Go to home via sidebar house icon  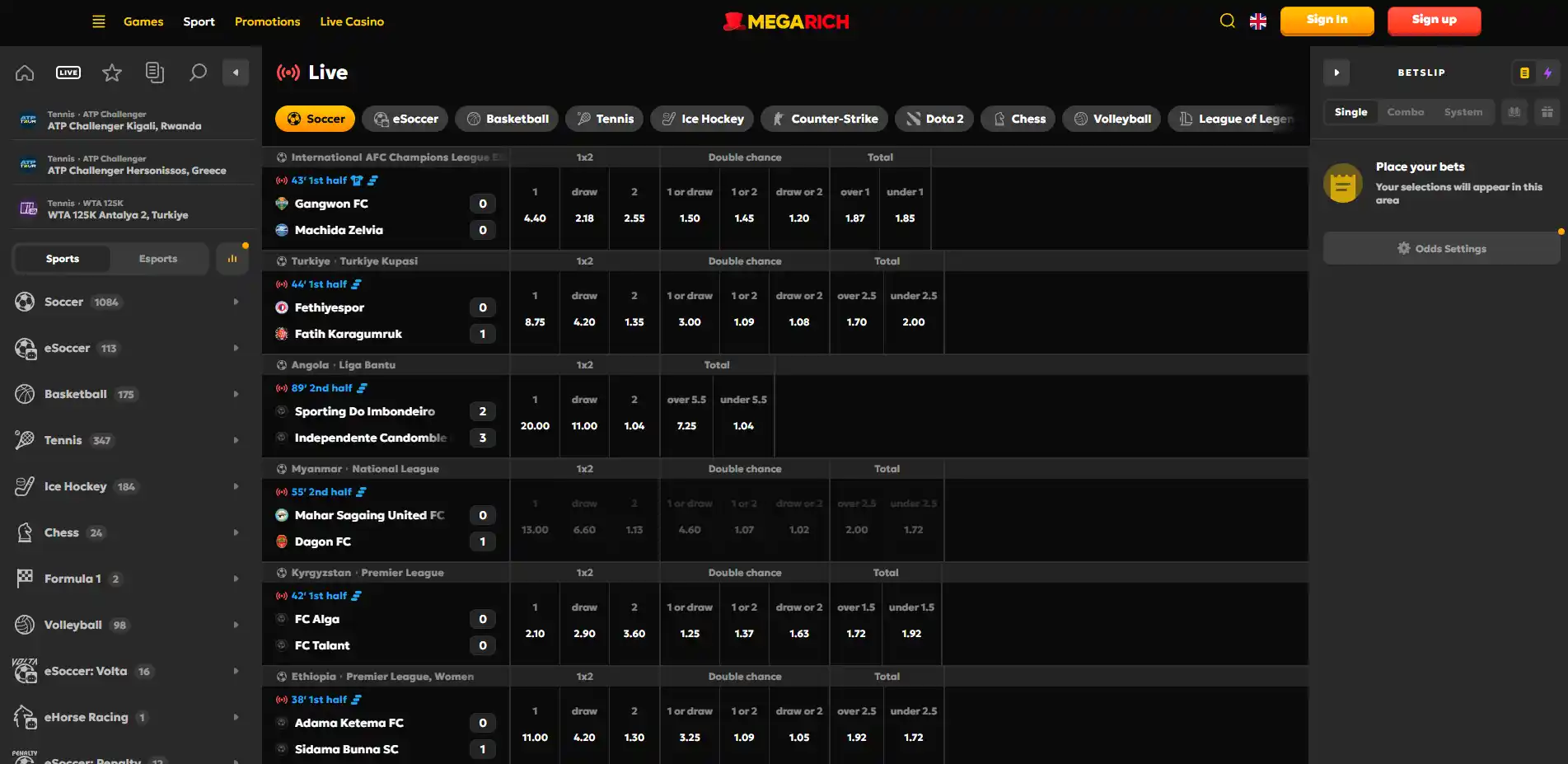click(x=25, y=73)
